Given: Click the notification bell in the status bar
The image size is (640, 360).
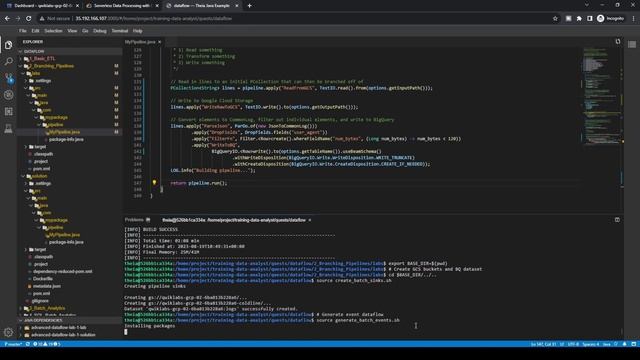Looking at the screenshot, I should (624, 344).
